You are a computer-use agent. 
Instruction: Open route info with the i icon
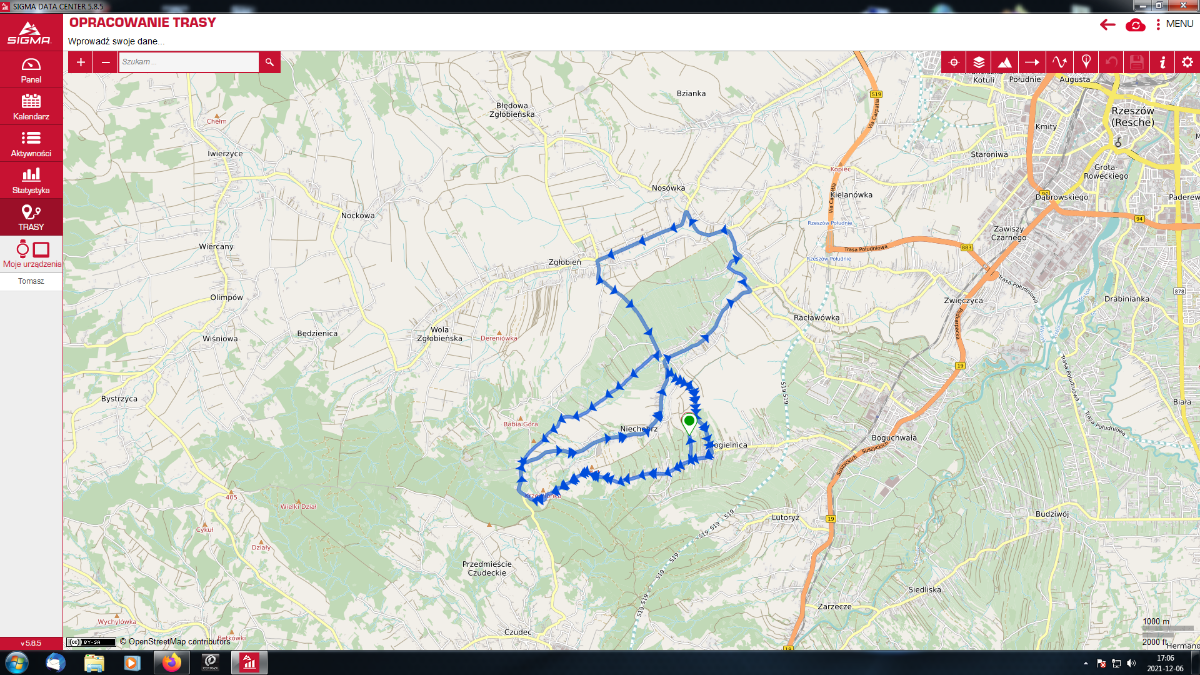pyautogui.click(x=1162, y=62)
